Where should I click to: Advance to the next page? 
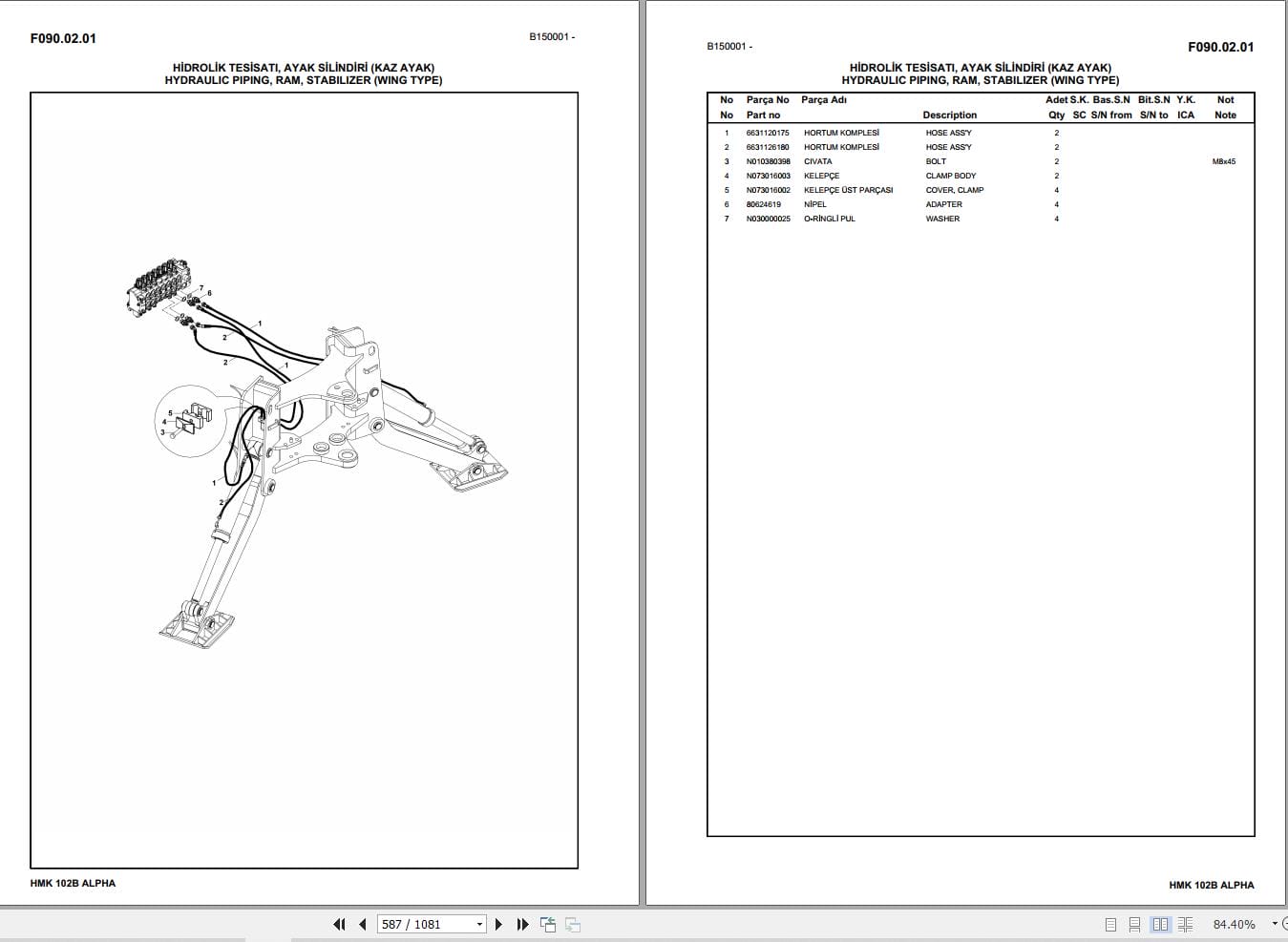point(499,924)
